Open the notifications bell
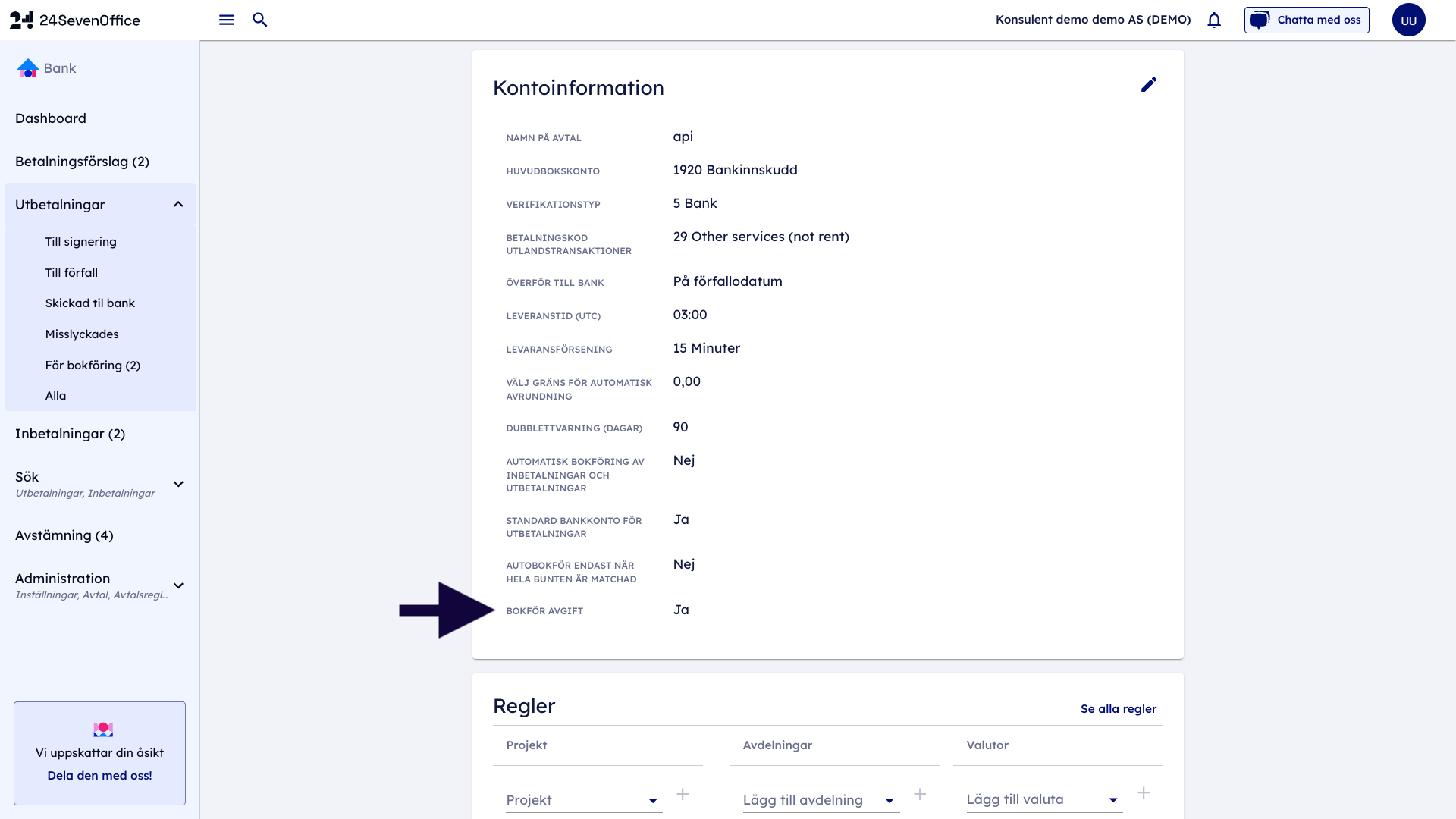 coord(1214,20)
